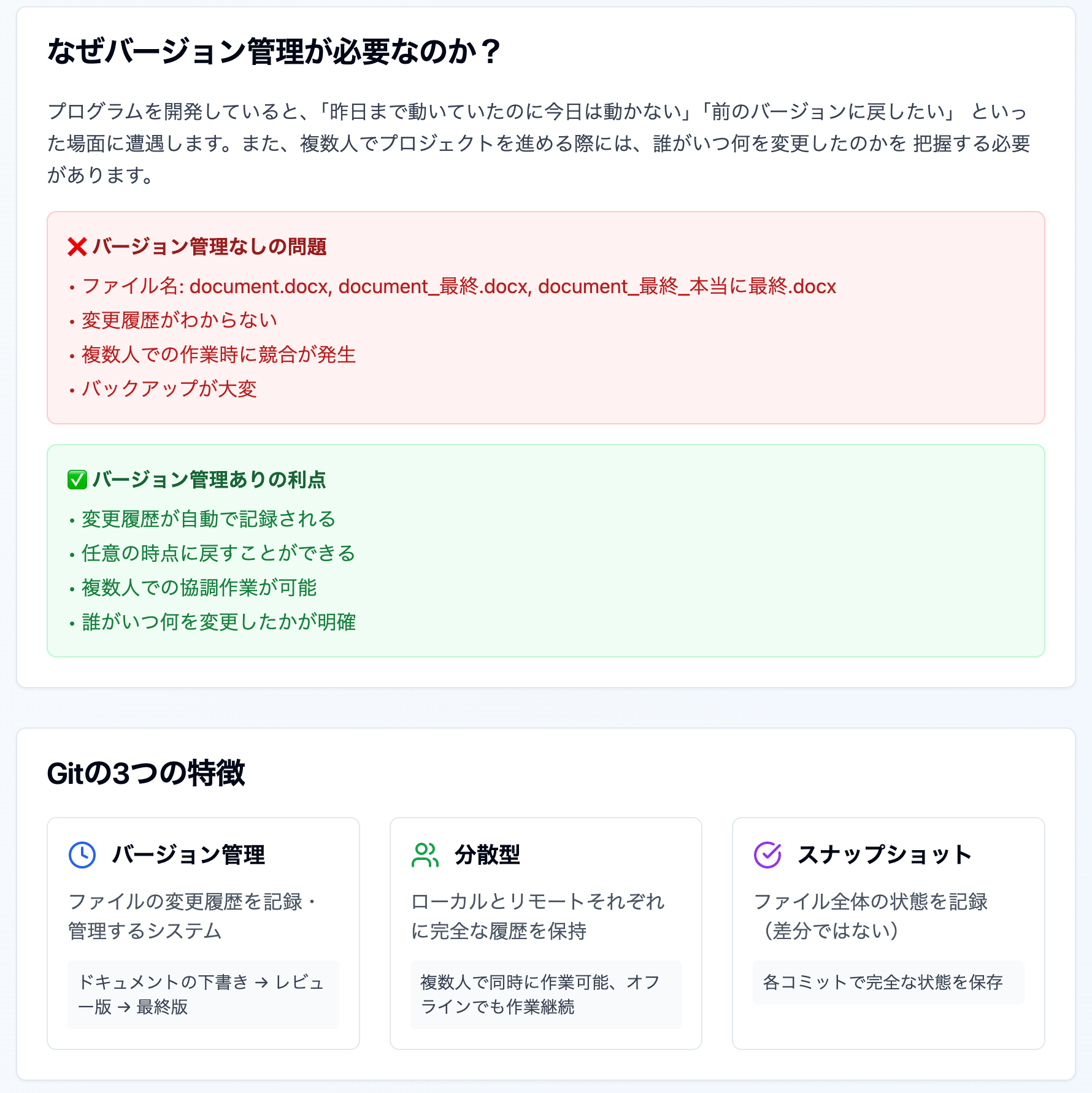1092x1093 pixels.
Task: Click the 誰がいつ何を変更したかが明確 bullet
Action: point(218,622)
